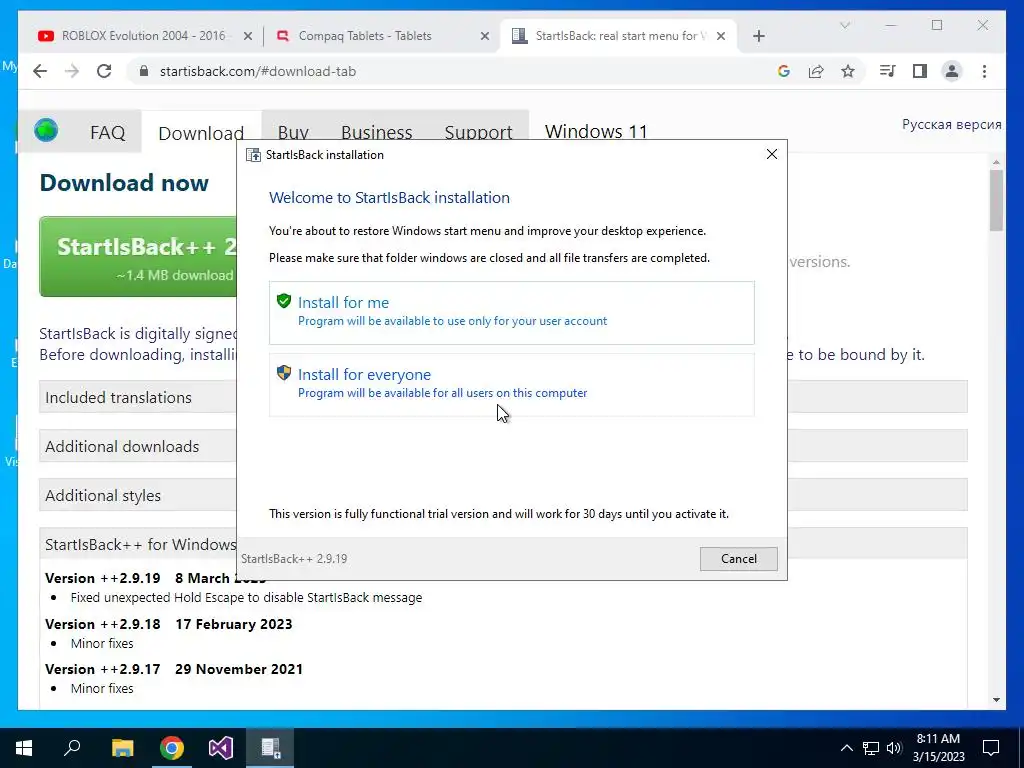
Task: Close the StartIsBack browser tab
Action: click(721, 36)
